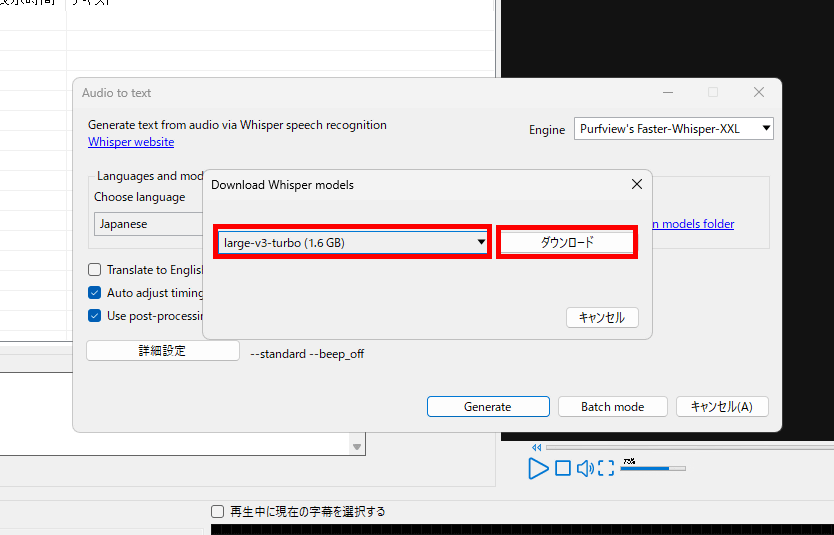Click キャンセル(A) in Audio to text
The height and width of the screenshot is (535, 834).
722,407
